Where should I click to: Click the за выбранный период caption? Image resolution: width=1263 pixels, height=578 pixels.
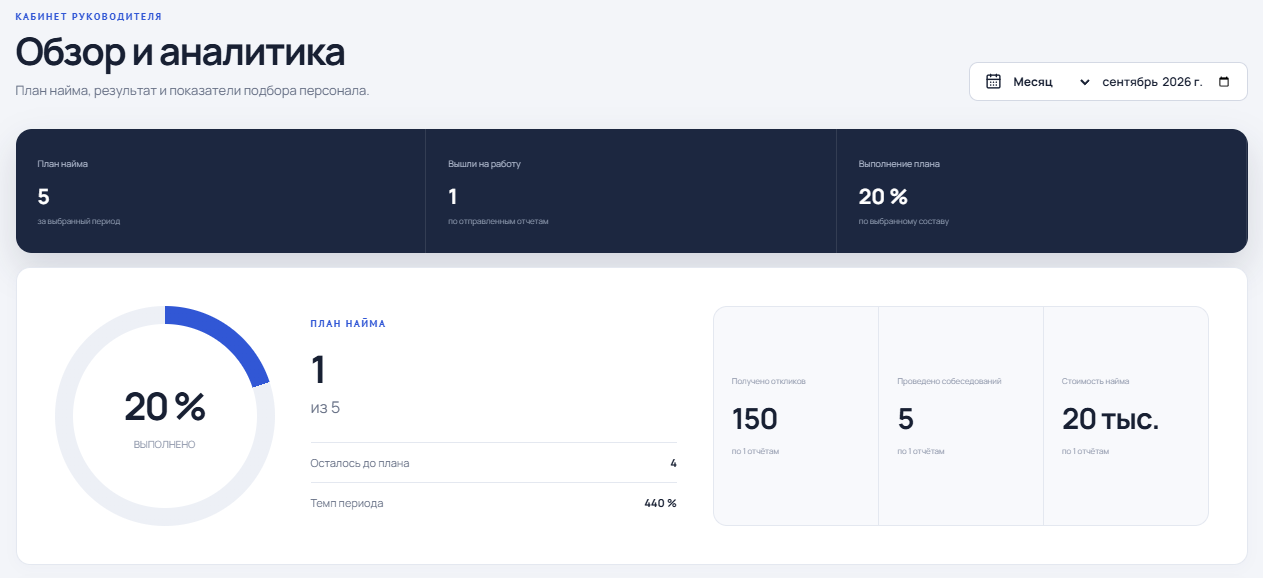click(79, 221)
